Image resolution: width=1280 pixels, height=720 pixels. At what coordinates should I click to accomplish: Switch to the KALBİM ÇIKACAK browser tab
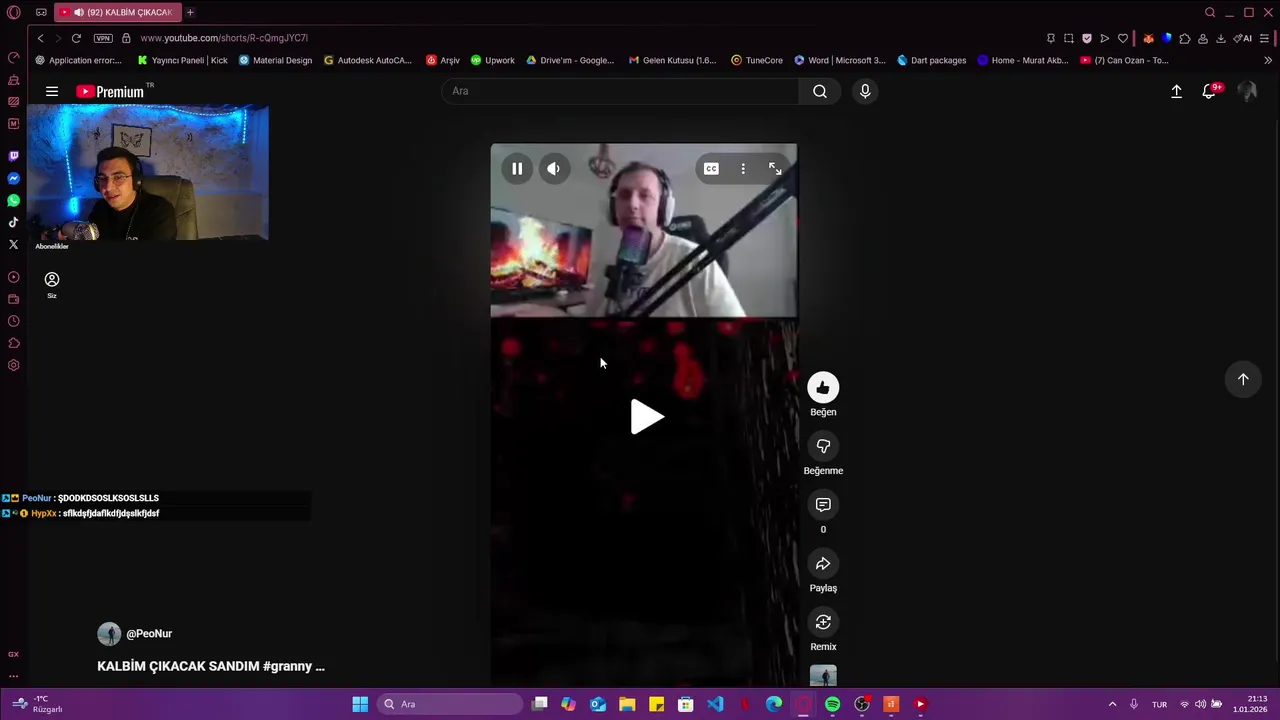click(x=117, y=12)
